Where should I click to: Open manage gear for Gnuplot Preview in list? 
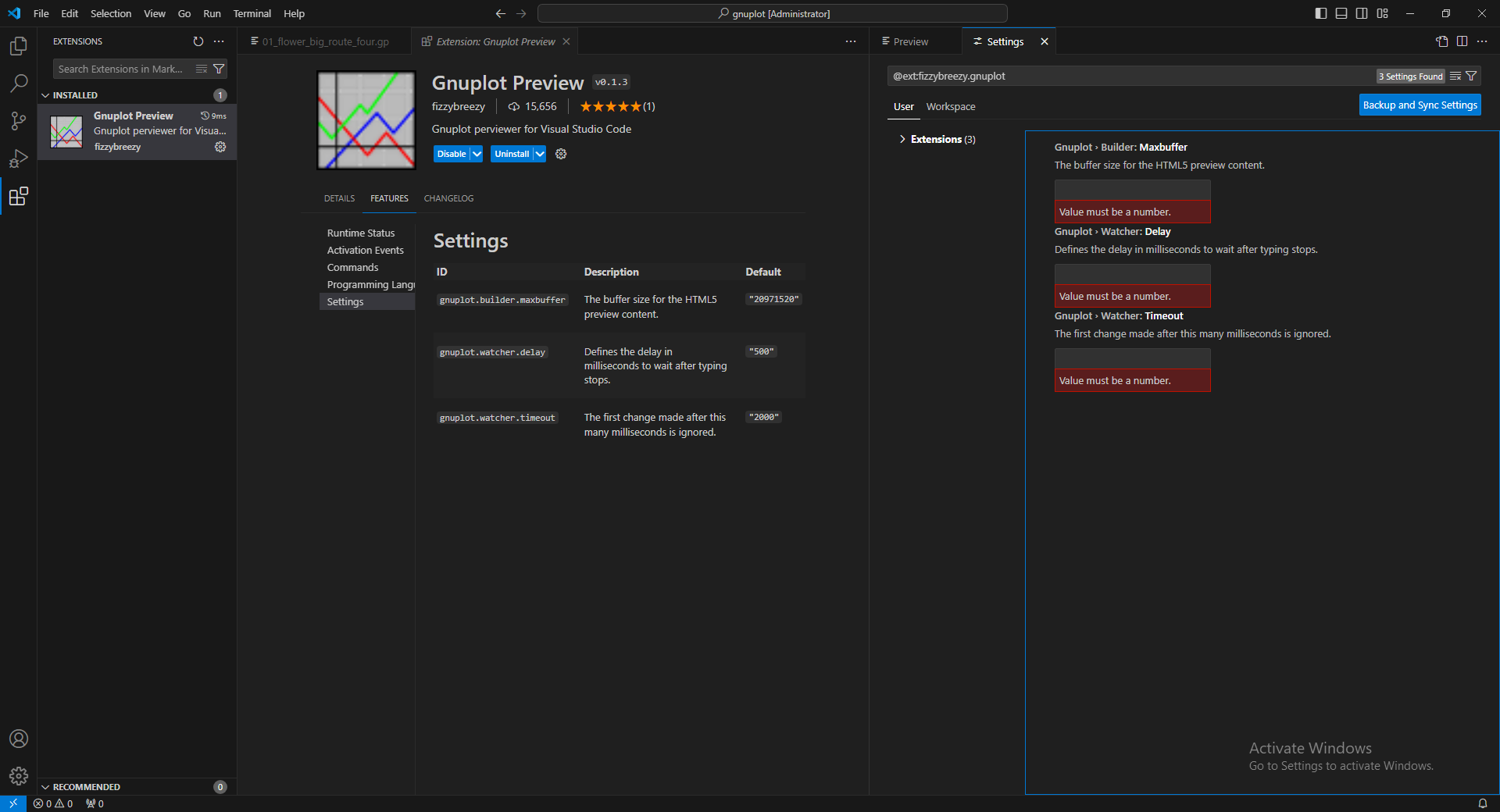pyautogui.click(x=220, y=147)
